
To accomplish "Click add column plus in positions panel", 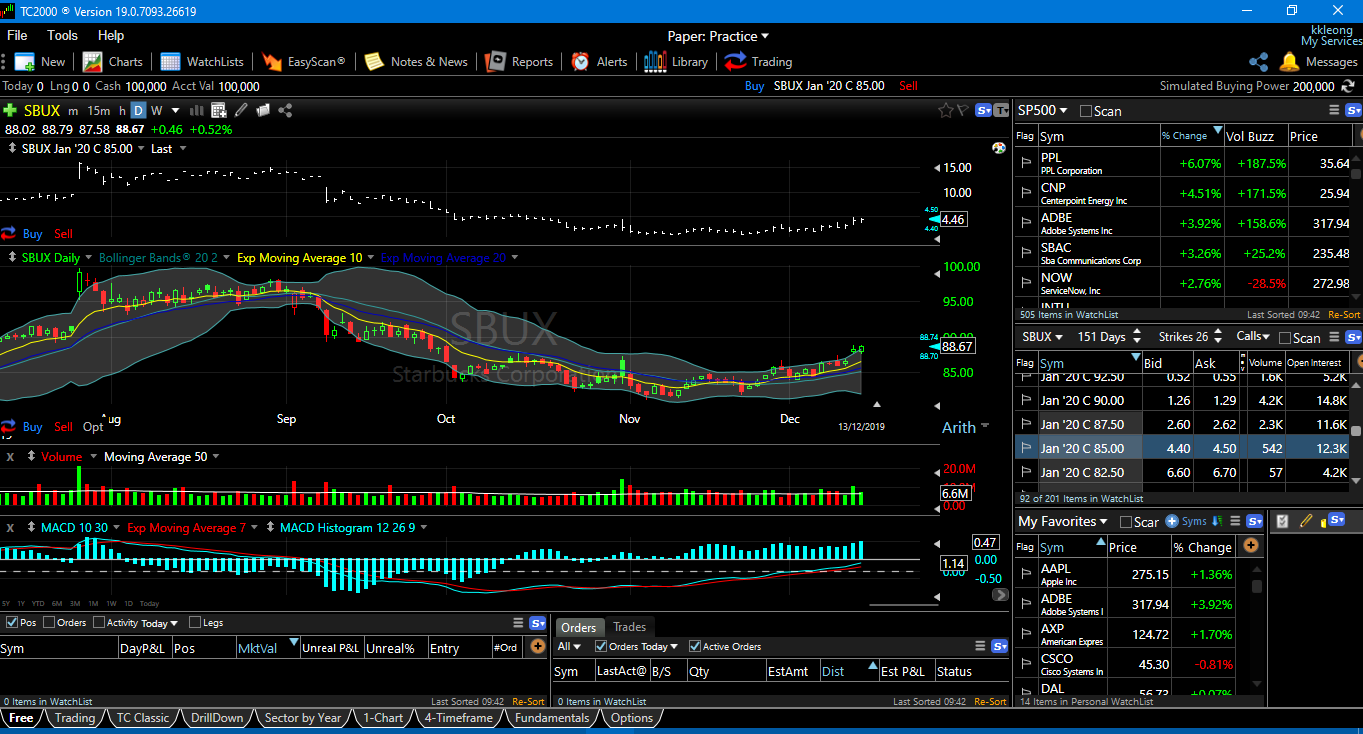I will [x=538, y=647].
